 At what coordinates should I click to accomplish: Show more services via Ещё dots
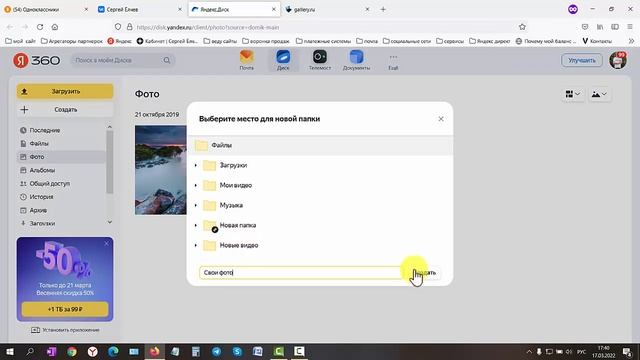[393, 60]
